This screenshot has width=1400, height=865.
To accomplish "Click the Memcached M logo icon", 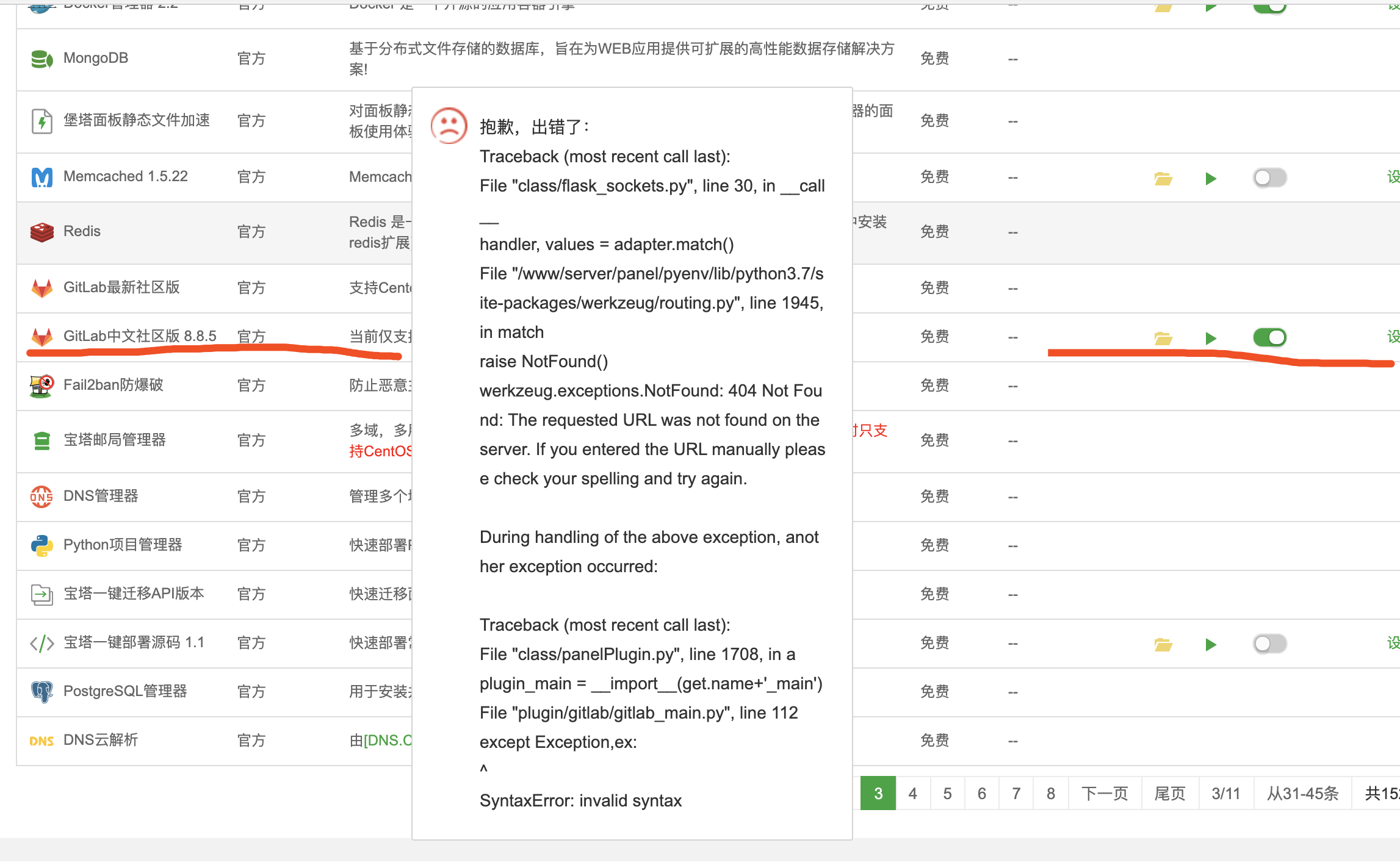I will pyautogui.click(x=41, y=178).
